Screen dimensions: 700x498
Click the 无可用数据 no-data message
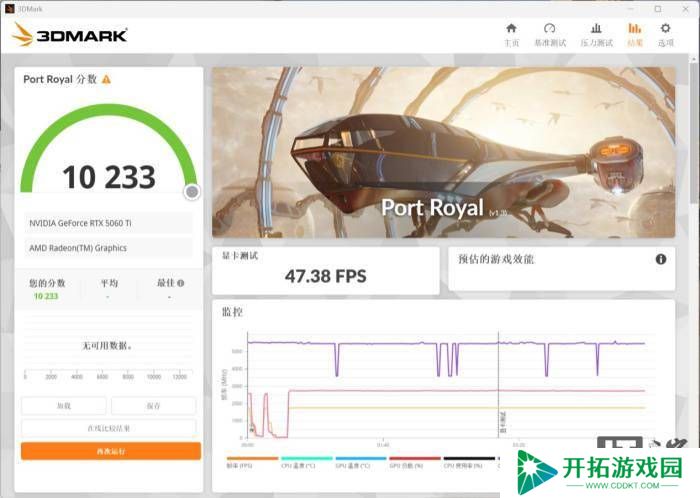point(107,345)
